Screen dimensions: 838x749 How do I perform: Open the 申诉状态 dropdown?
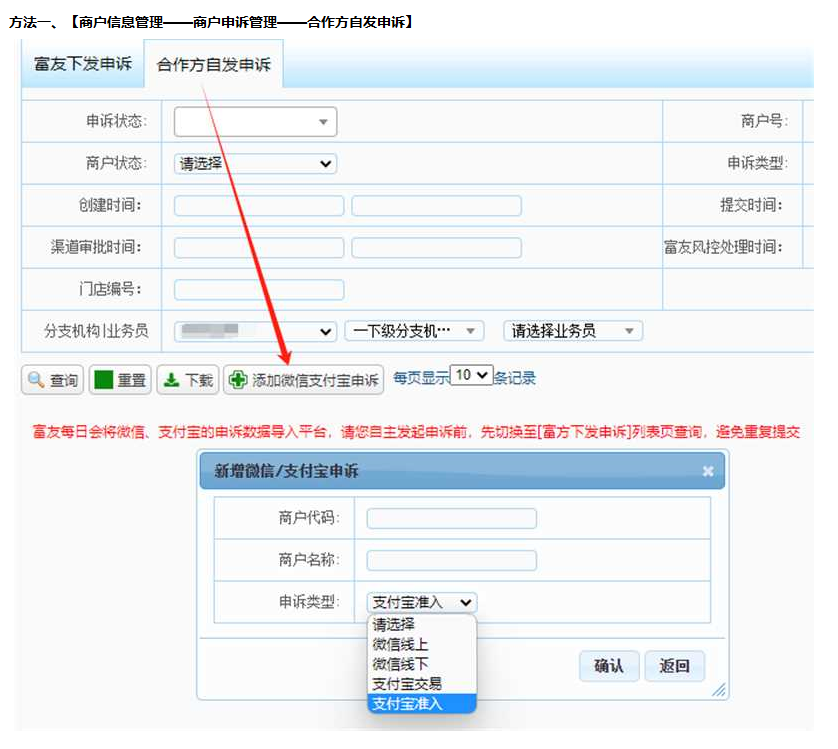255,122
